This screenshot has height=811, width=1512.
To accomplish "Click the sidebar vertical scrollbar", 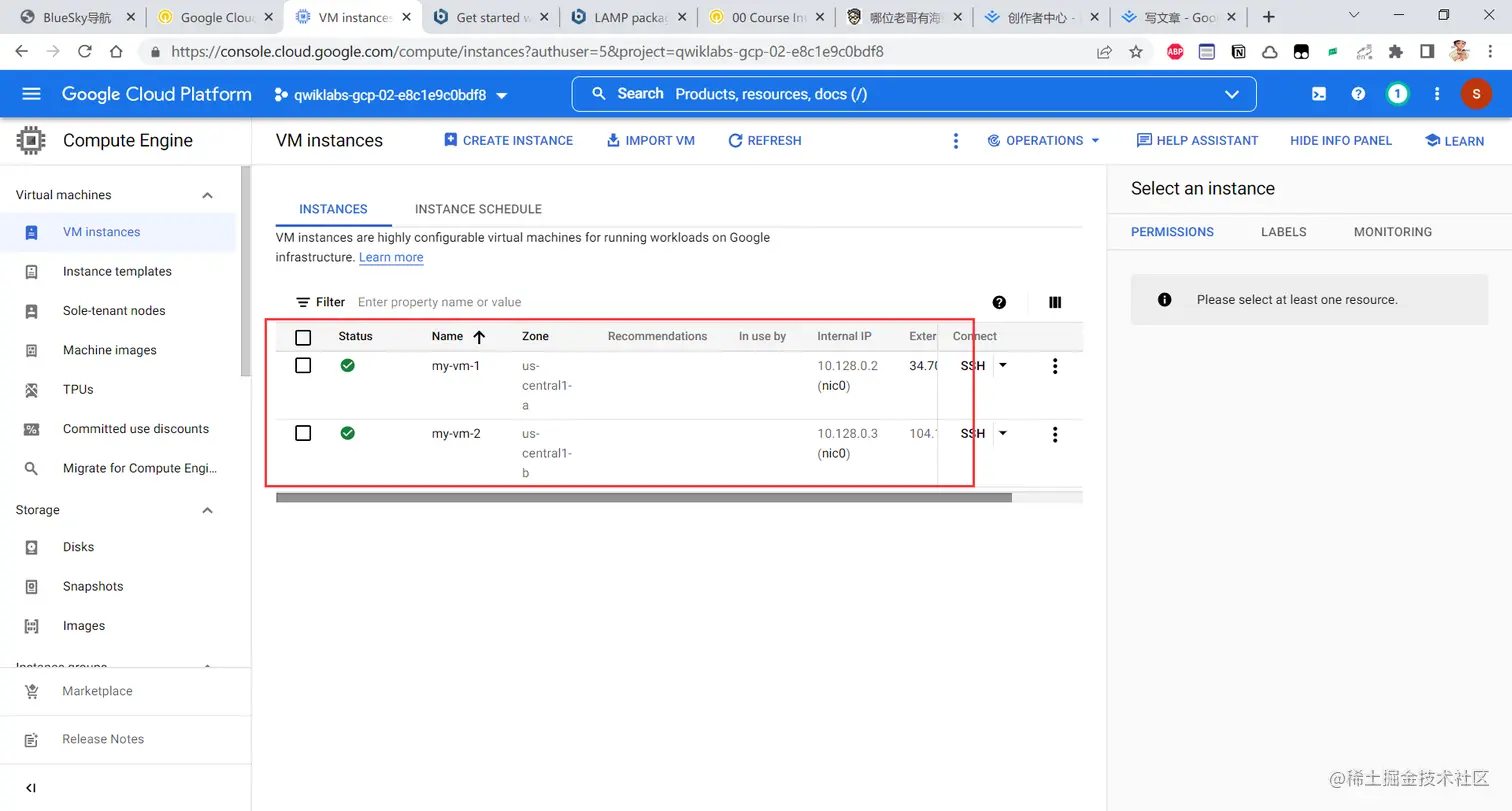I will [246, 270].
